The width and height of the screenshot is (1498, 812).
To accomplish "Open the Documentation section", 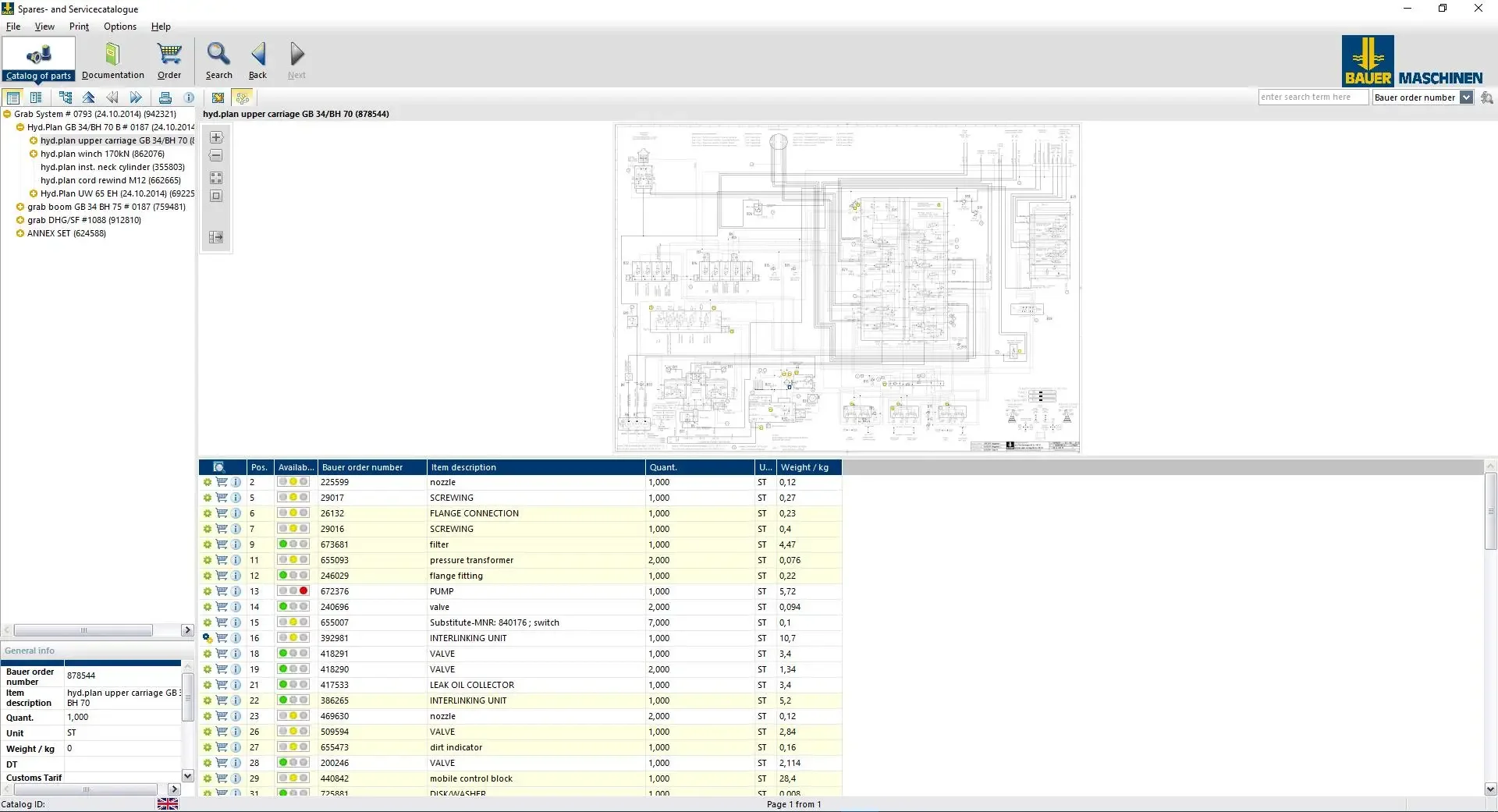I will (x=112, y=61).
